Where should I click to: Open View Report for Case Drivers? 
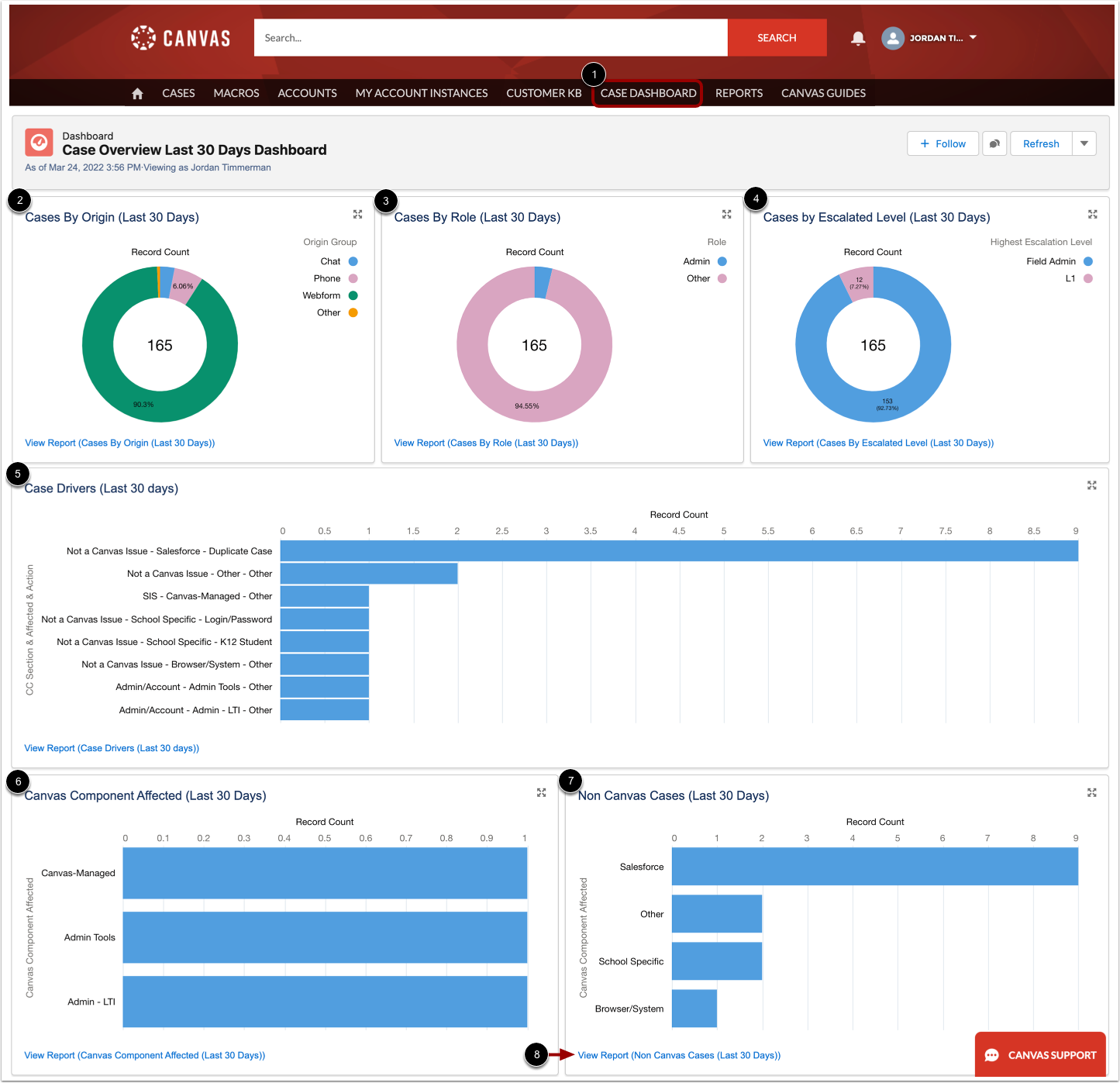111,747
